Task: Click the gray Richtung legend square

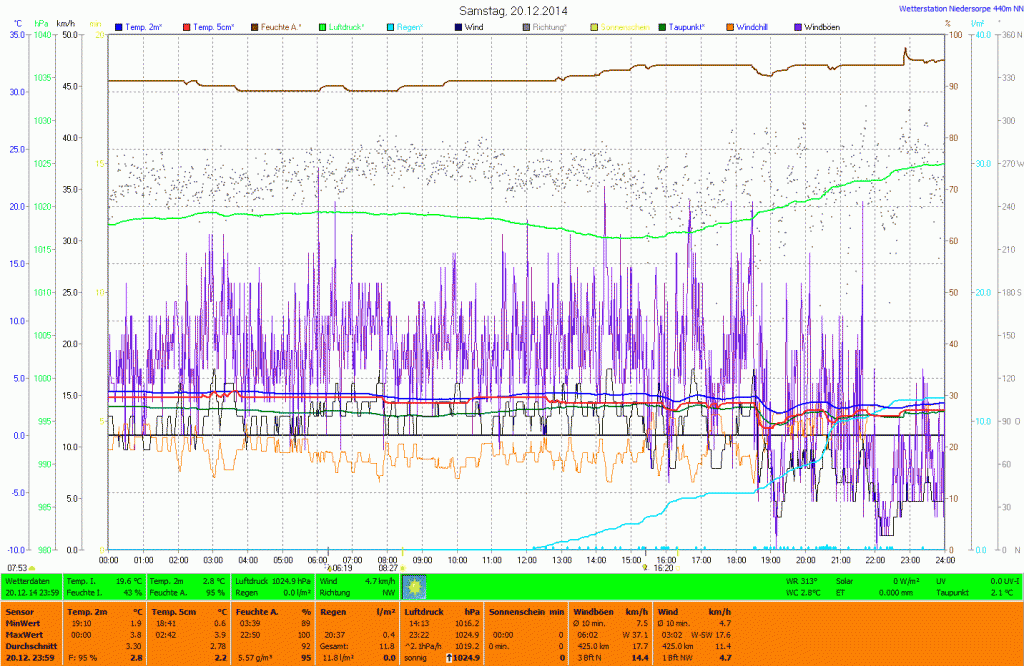Action: coord(527,25)
